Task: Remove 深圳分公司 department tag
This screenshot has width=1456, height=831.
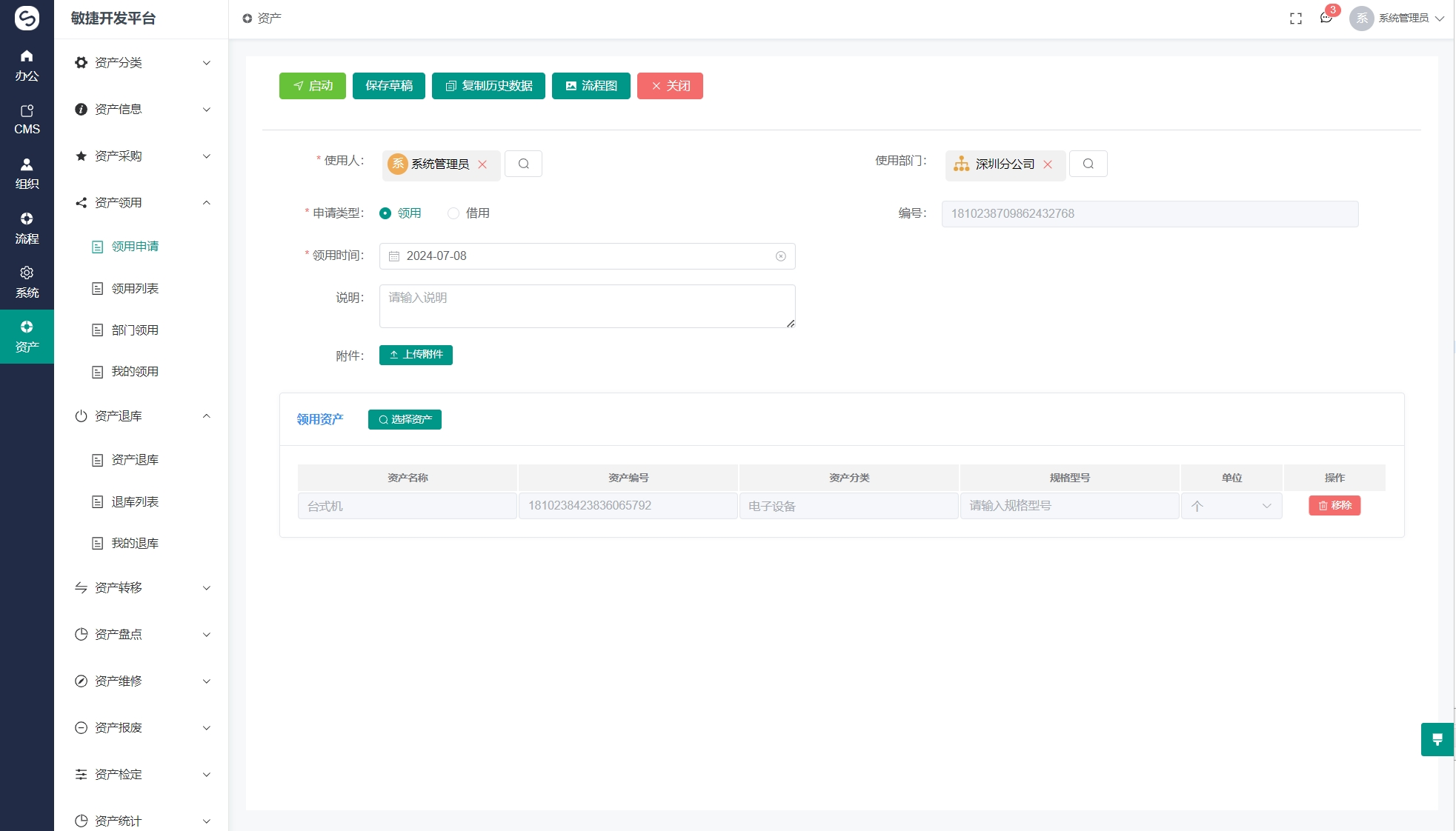Action: tap(1047, 164)
